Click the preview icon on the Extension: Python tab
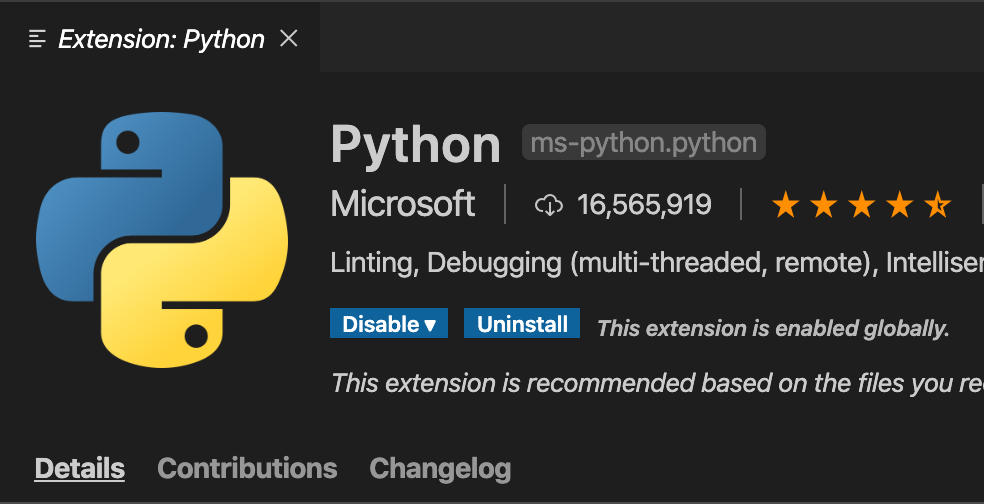The height and width of the screenshot is (504, 984). coord(38,39)
